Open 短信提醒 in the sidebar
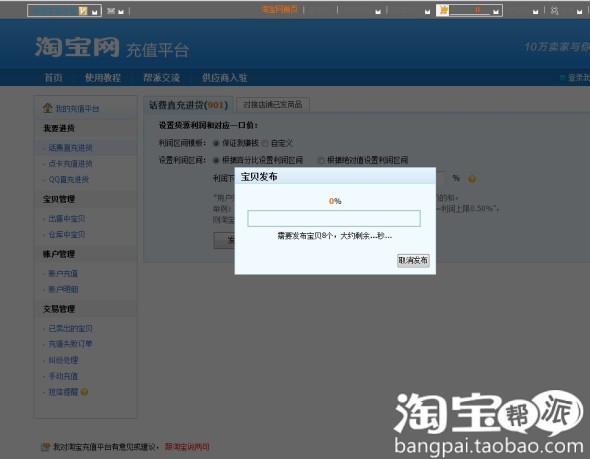590x459 pixels. tap(63, 392)
